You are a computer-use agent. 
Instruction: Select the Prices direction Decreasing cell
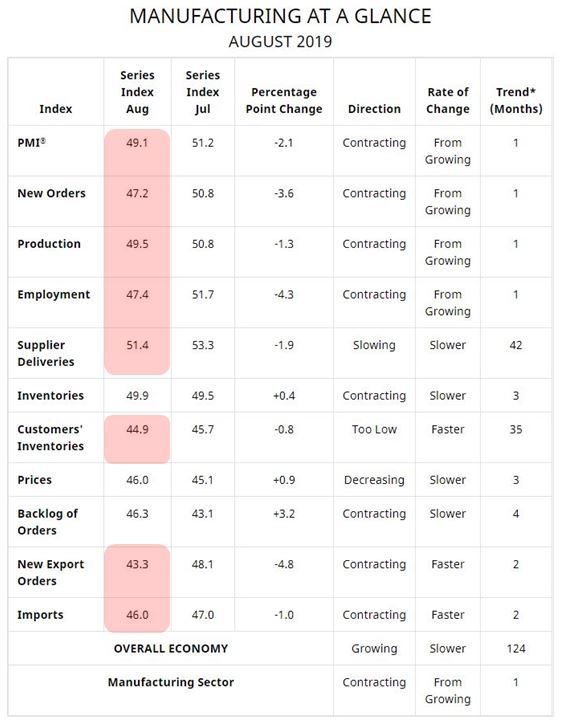click(x=374, y=480)
